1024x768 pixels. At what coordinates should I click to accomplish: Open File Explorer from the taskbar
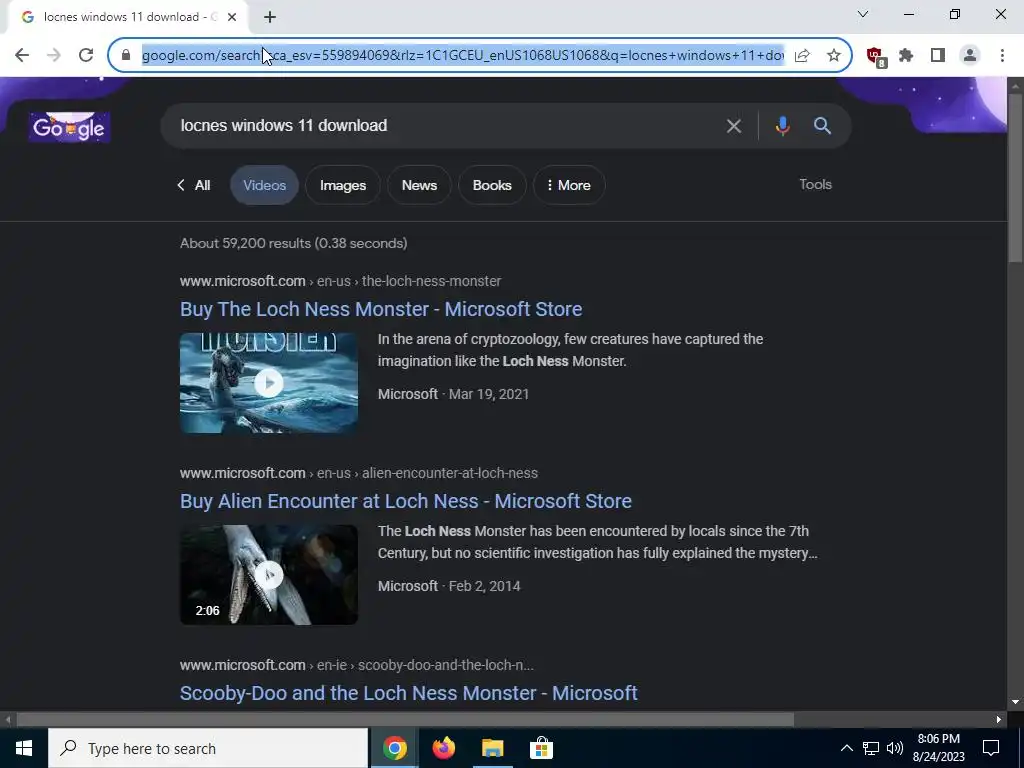[x=492, y=748]
